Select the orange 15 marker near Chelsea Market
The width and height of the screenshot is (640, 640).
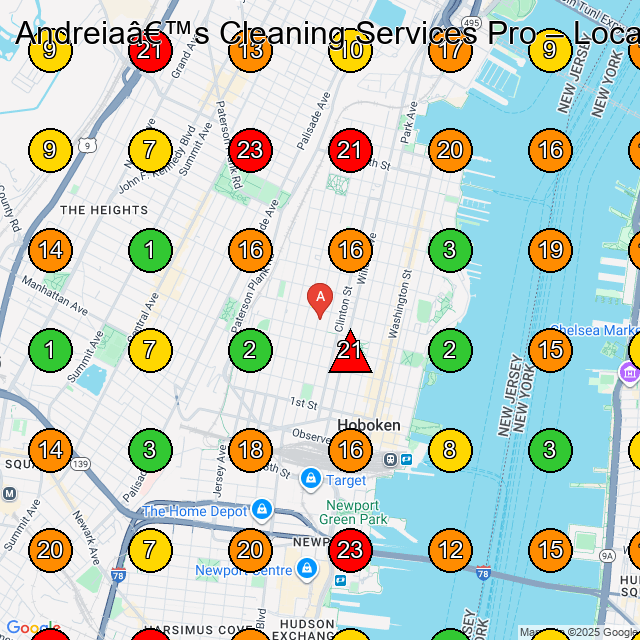[x=550, y=350]
